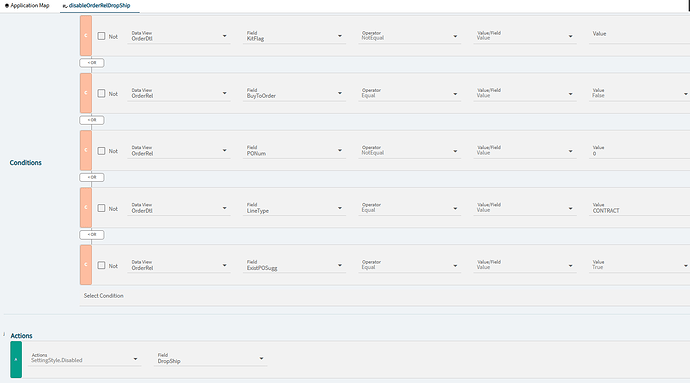This screenshot has height=383, width=690.
Task: Open the DropShip Field dropdown in Actions
Action: (210, 358)
